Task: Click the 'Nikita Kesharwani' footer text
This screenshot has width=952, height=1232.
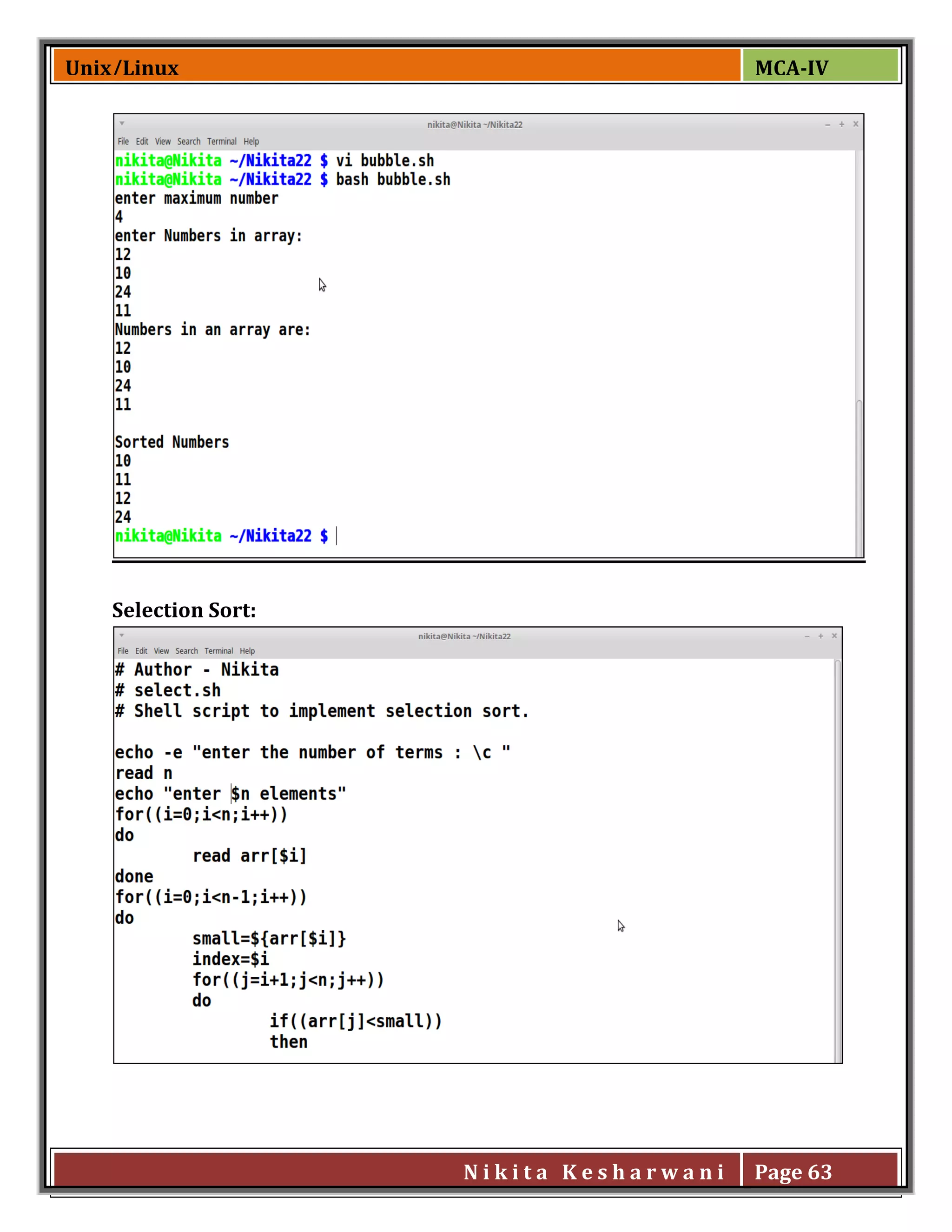Action: 594,1172
